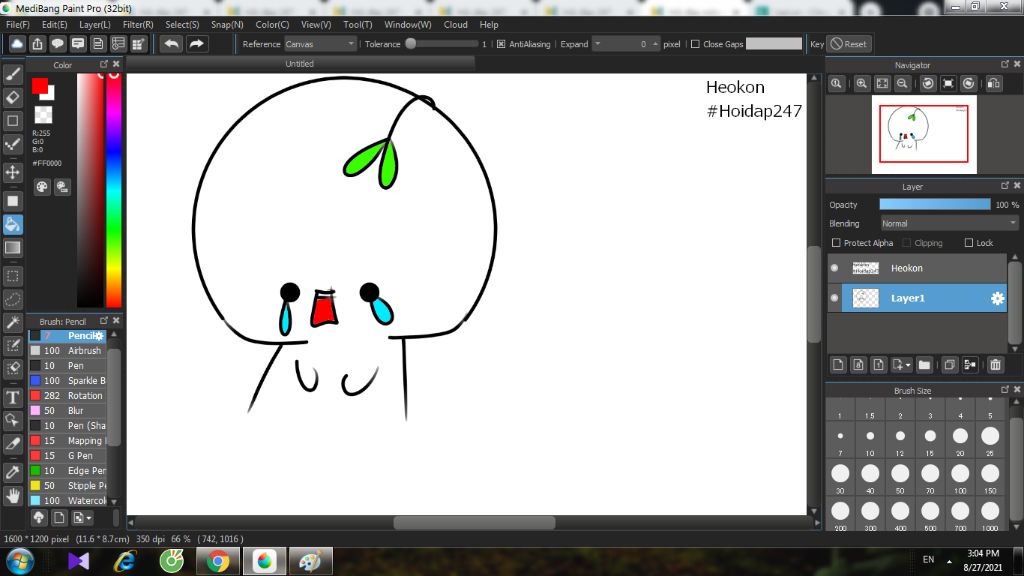
Task: Enable Protect Alpha checkbox
Action: (x=836, y=243)
